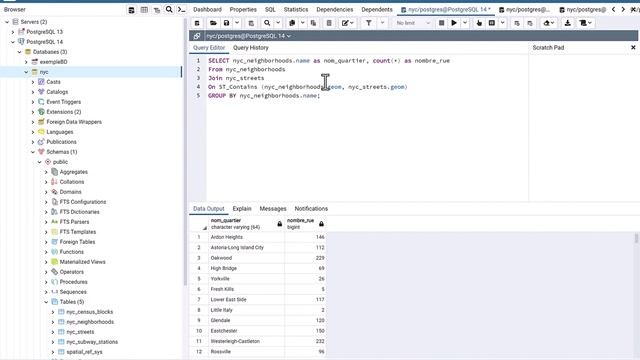640x360 pixels.
Task: Collapse the Schemas (1) node
Action: point(33,152)
